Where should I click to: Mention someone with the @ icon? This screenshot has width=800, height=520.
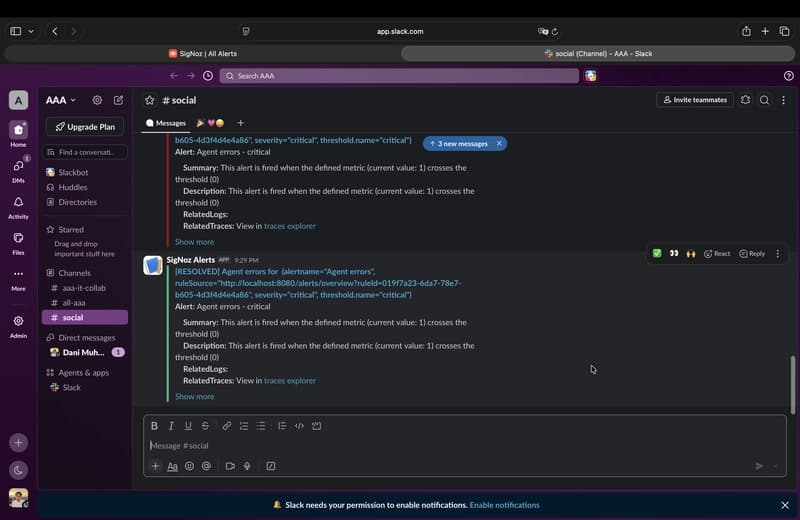(x=206, y=466)
